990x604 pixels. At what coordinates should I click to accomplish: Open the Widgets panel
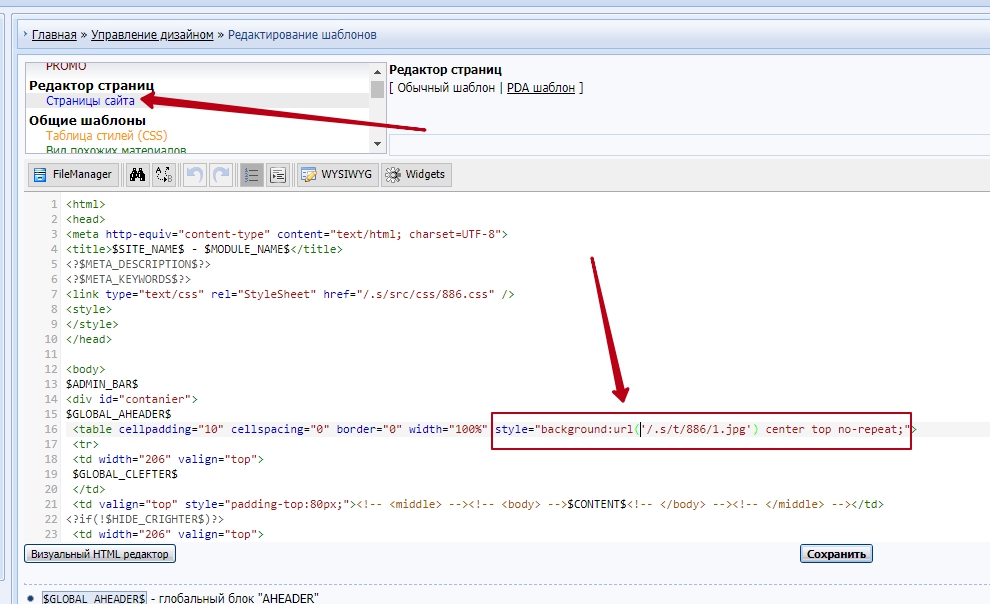click(x=415, y=175)
